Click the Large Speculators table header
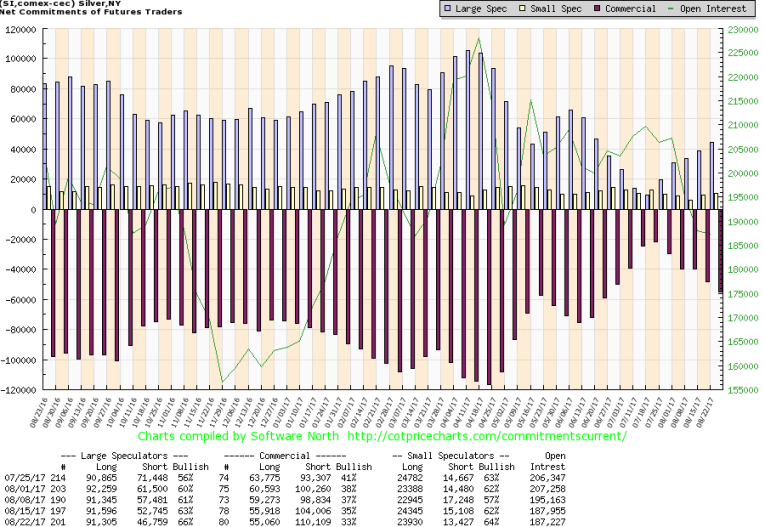765x527 pixels. pyautogui.click(x=142, y=455)
